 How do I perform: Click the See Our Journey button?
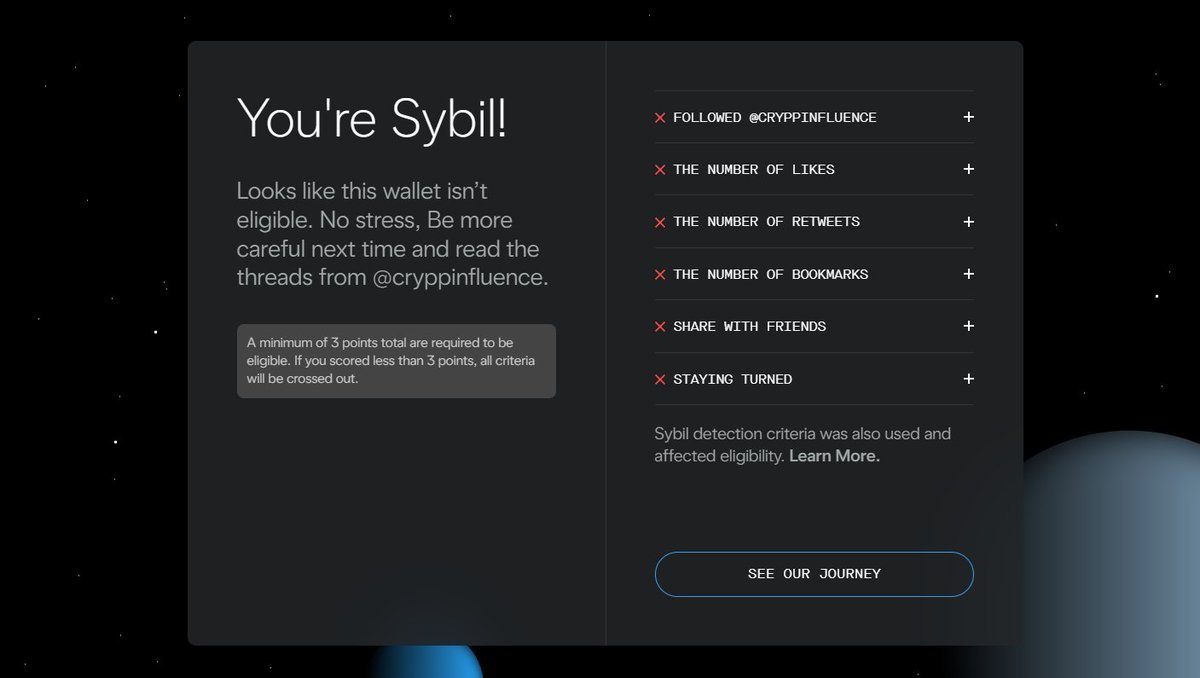point(814,574)
